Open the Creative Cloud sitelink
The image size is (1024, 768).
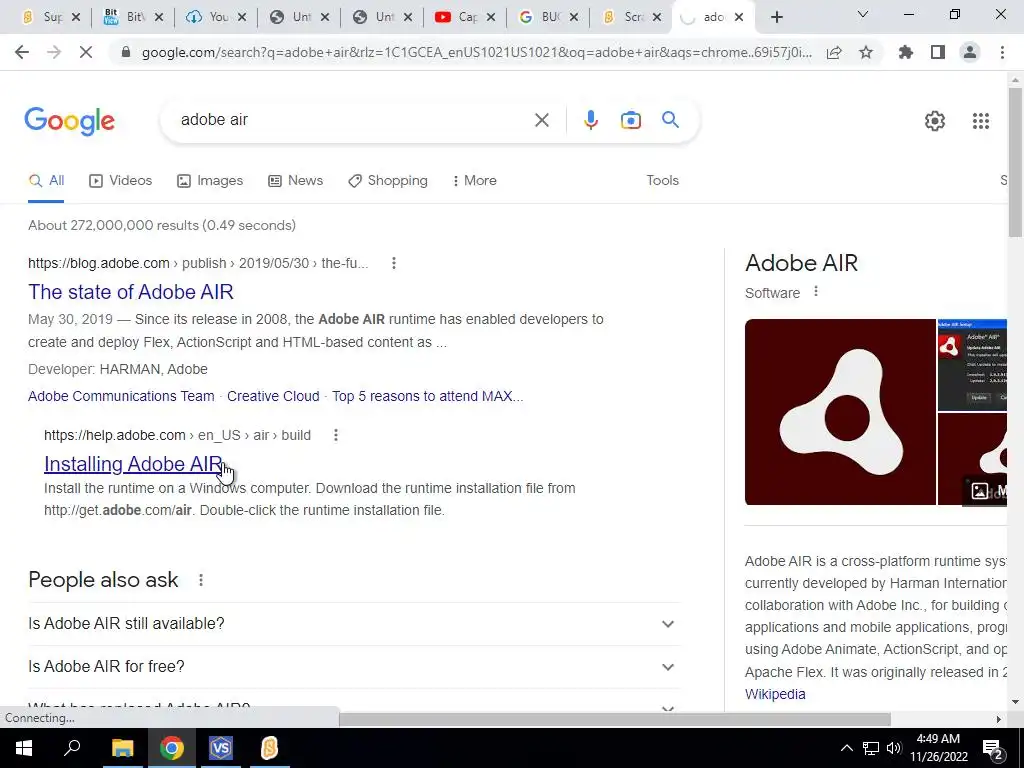tap(273, 396)
